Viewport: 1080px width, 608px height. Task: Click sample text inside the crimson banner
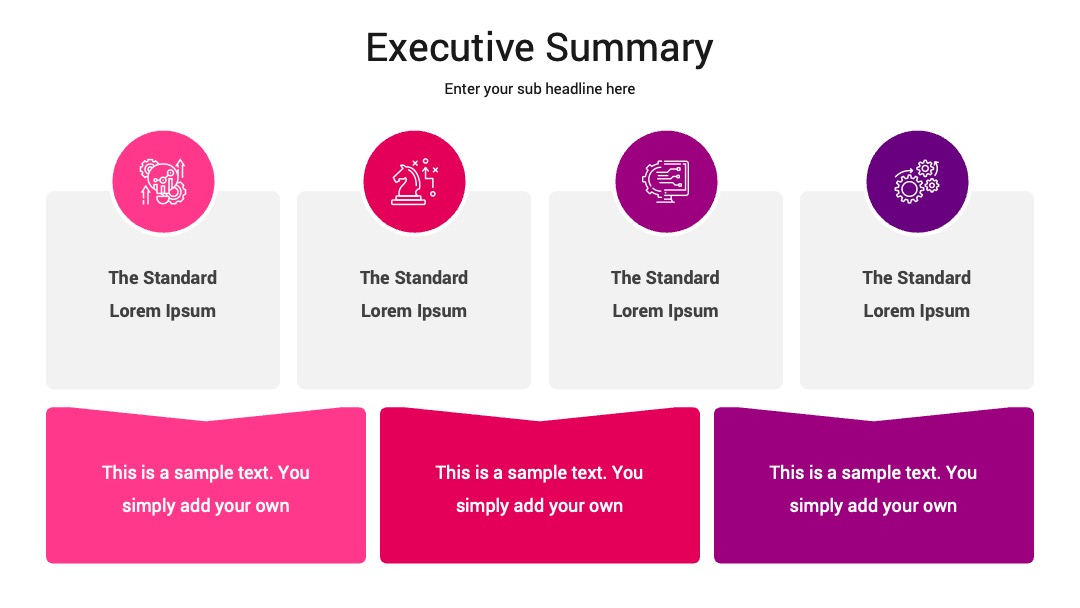click(539, 489)
